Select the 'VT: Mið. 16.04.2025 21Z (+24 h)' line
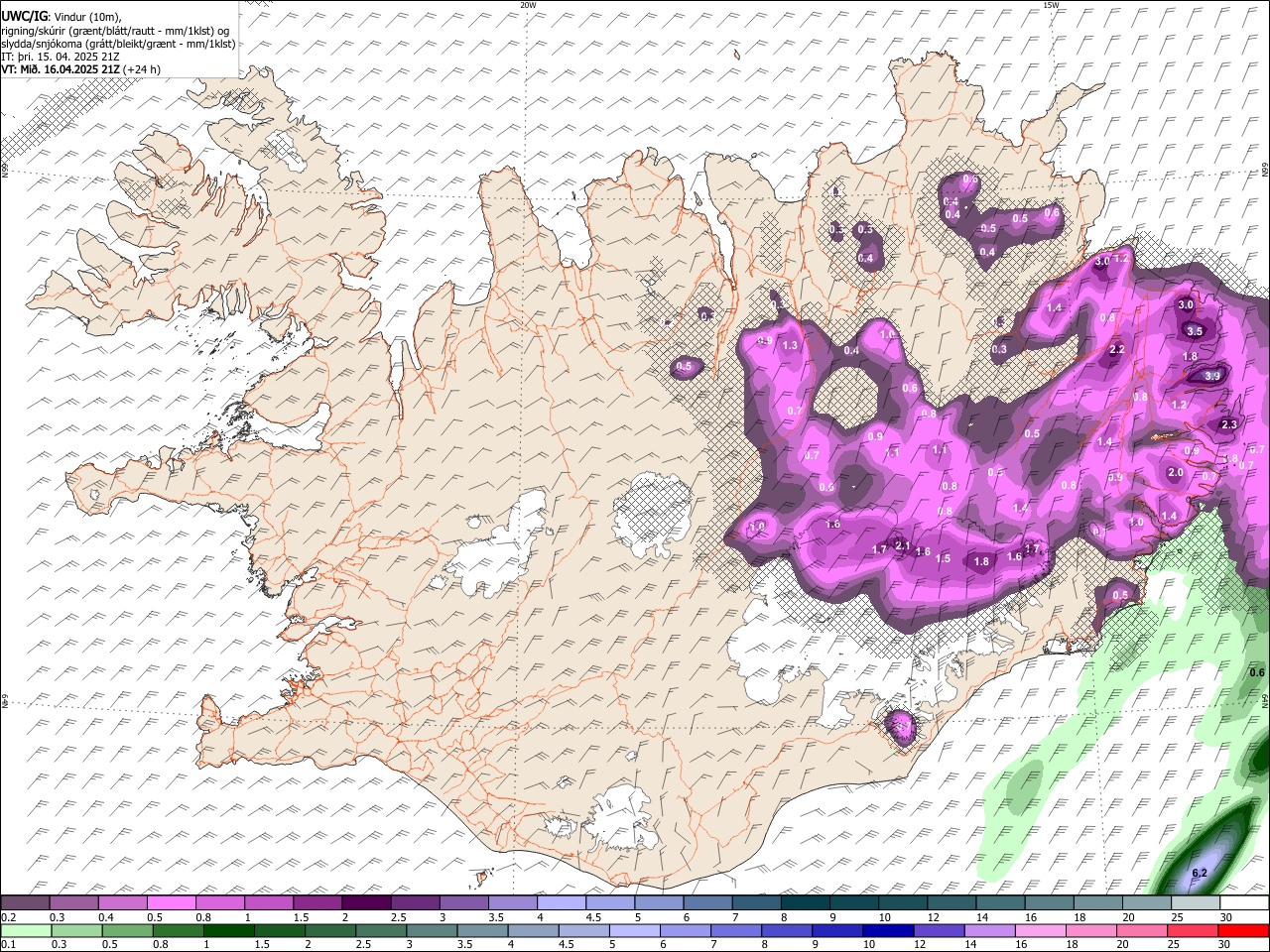This screenshot has width=1270, height=952. [80, 69]
